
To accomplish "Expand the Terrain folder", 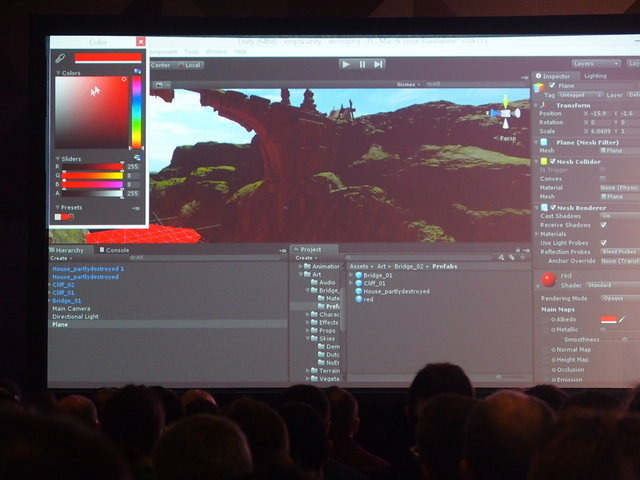I will click(x=308, y=371).
